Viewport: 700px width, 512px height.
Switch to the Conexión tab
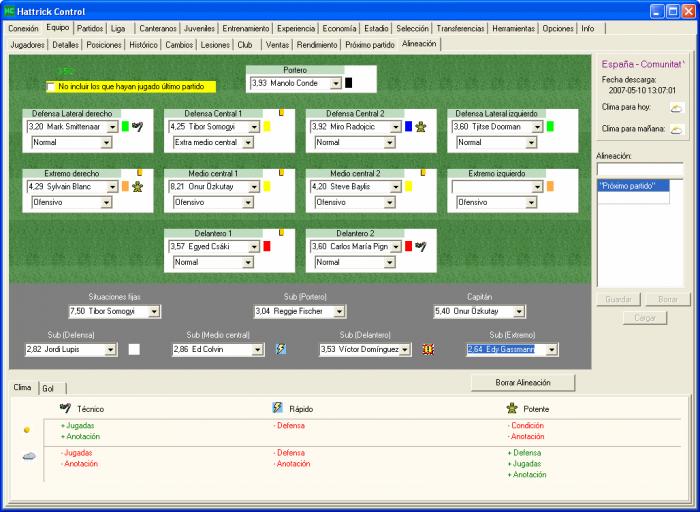(23, 29)
